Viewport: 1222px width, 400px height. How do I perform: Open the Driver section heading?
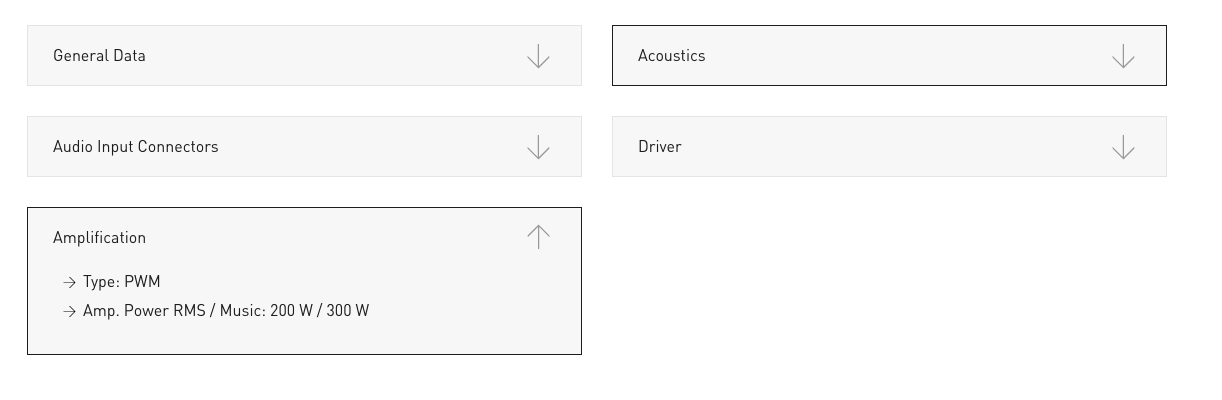(659, 147)
